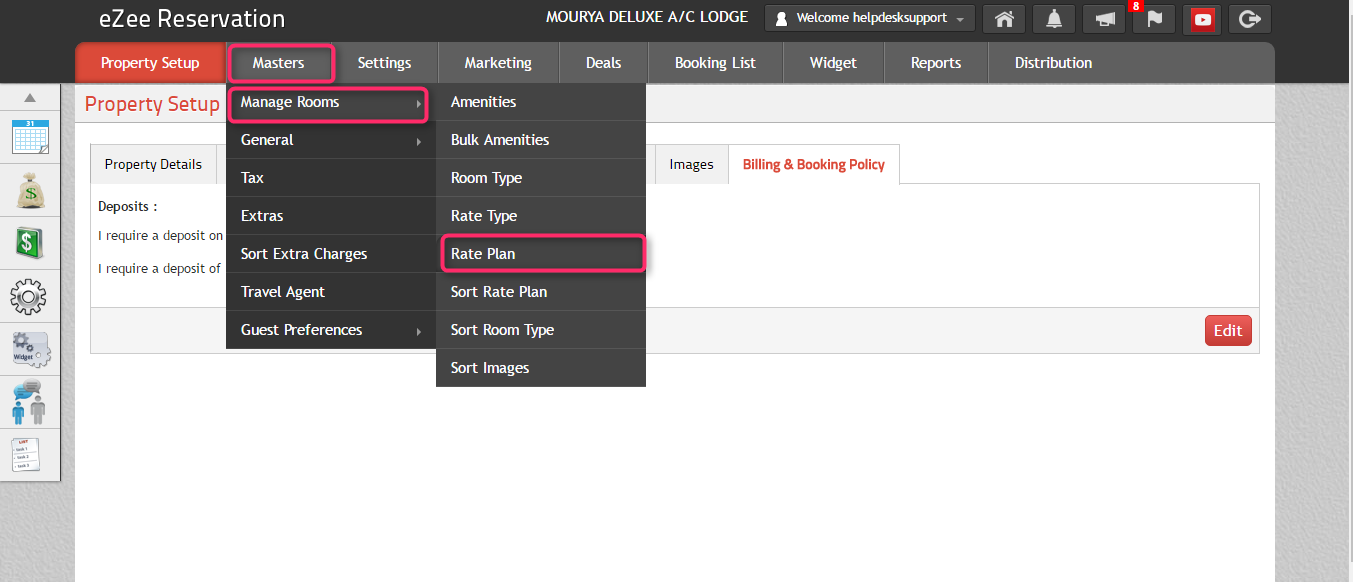Click the red Edit button
The height and width of the screenshot is (582, 1353).
pyautogui.click(x=1228, y=330)
